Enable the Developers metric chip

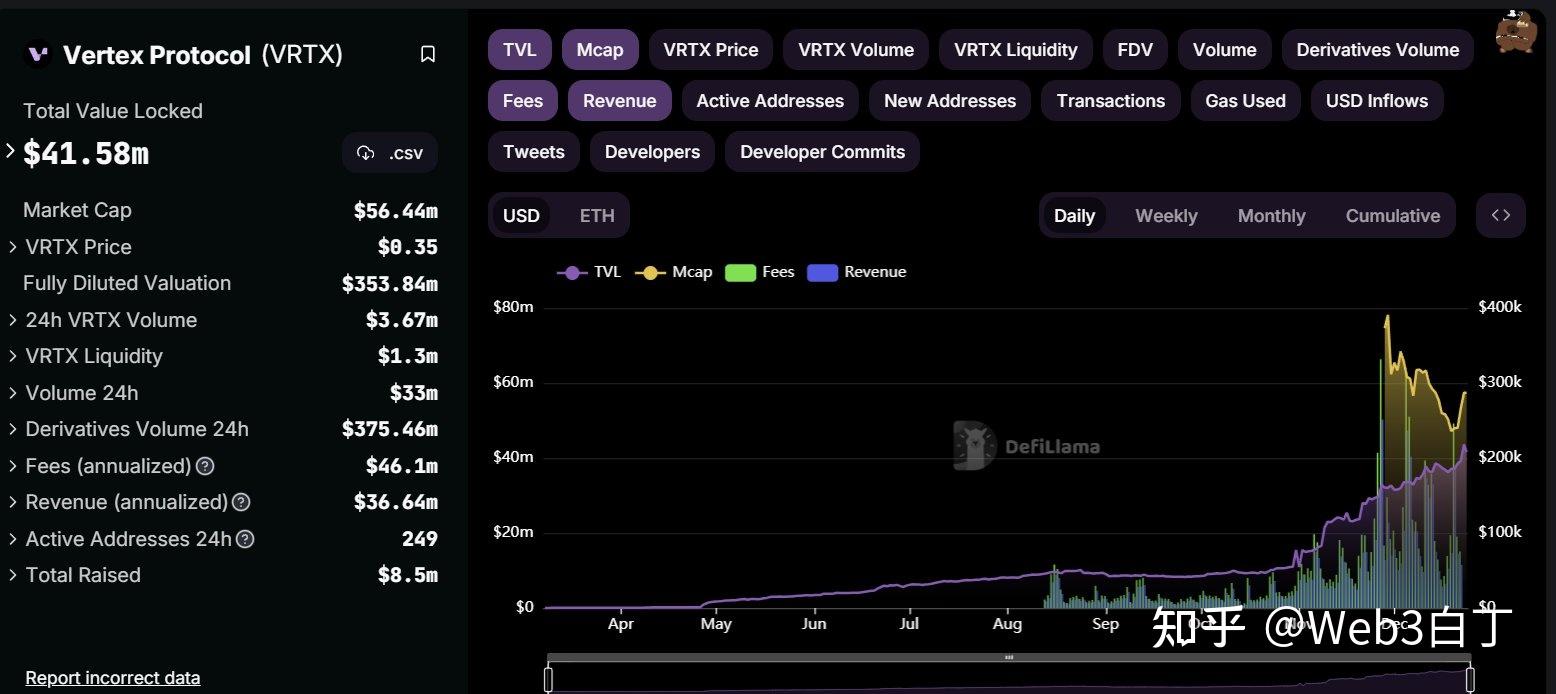(652, 152)
